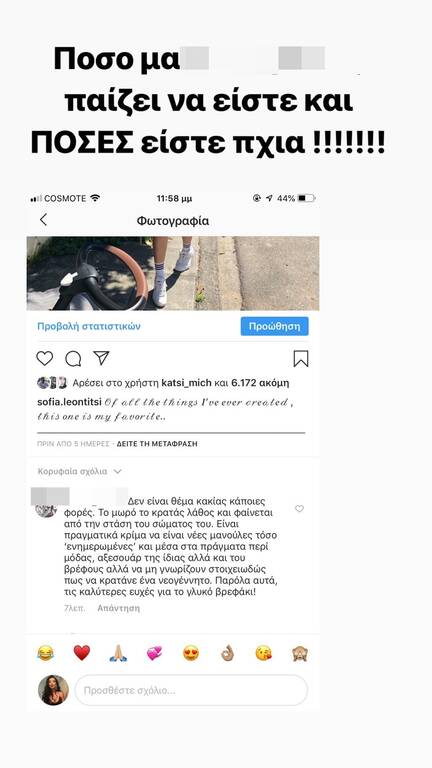Open the katsi_mich profile from likes
Image resolution: width=432 pixels, height=768 pixels.
tap(187, 383)
